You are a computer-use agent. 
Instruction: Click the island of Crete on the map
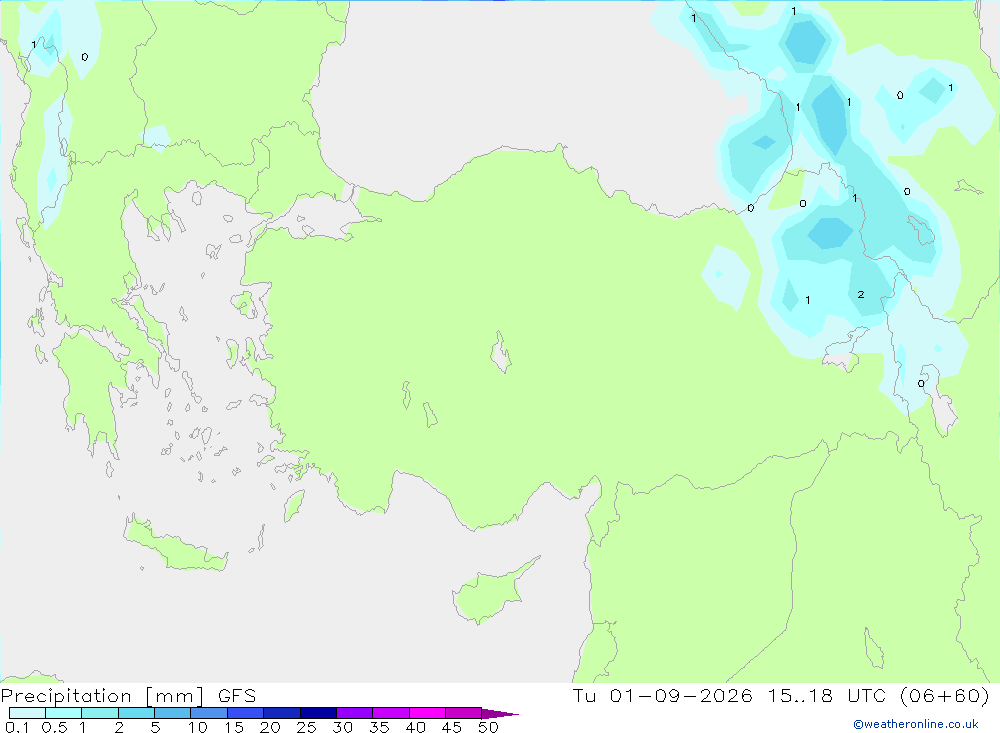pyautogui.click(x=173, y=545)
